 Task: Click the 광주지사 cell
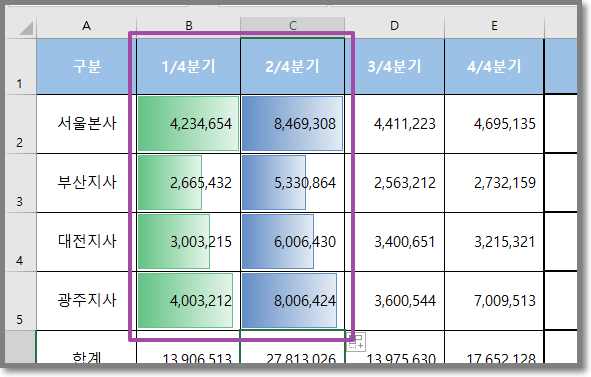(86, 301)
